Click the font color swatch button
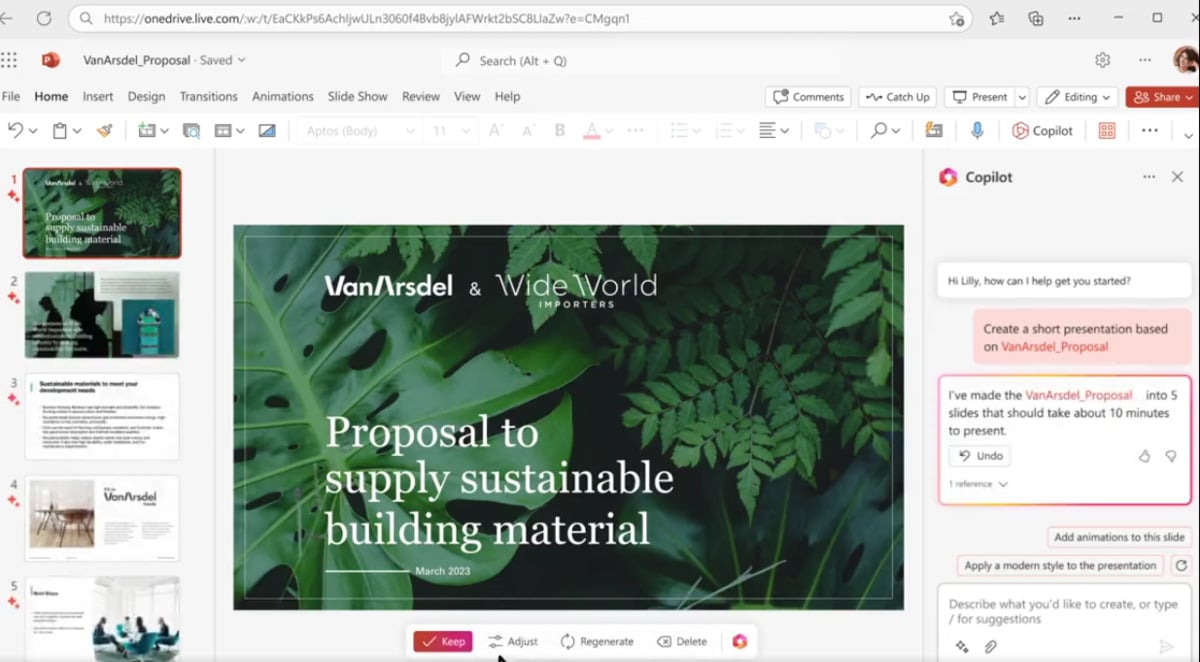This screenshot has width=1200, height=662. pos(592,131)
